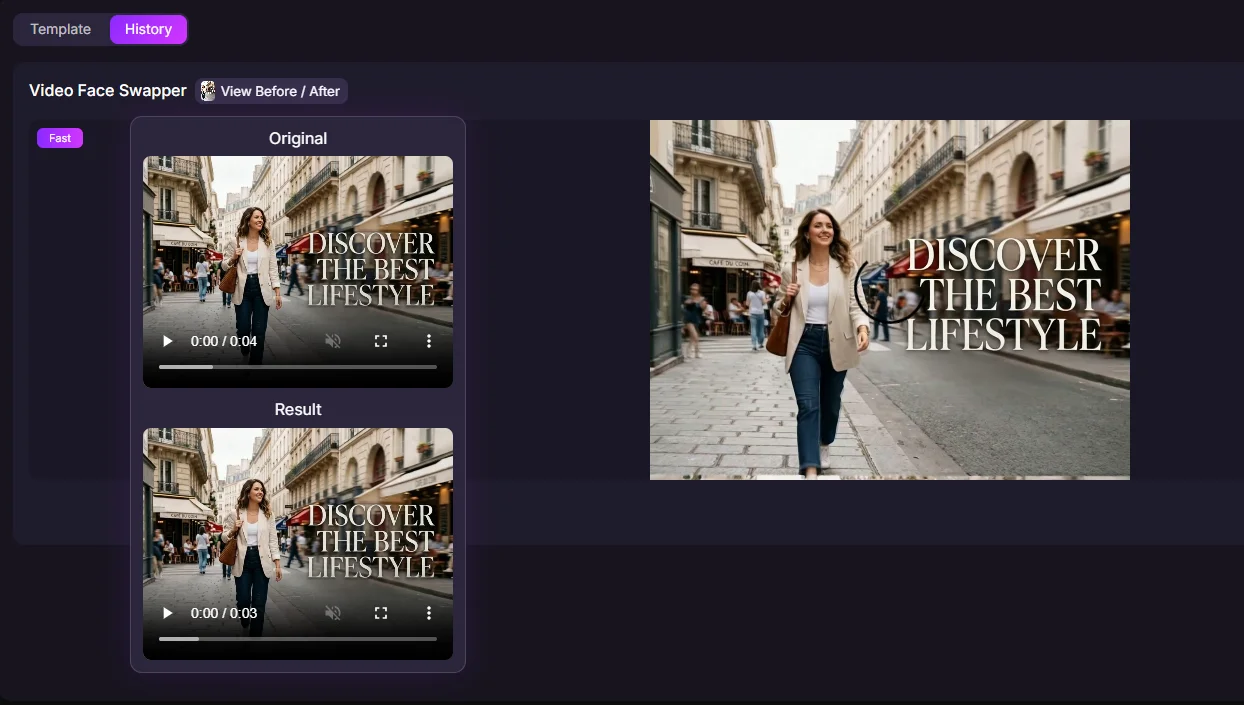Image resolution: width=1244 pixels, height=705 pixels.
Task: Click the Result video time display 0:00 / 0:03
Action: tap(224, 613)
